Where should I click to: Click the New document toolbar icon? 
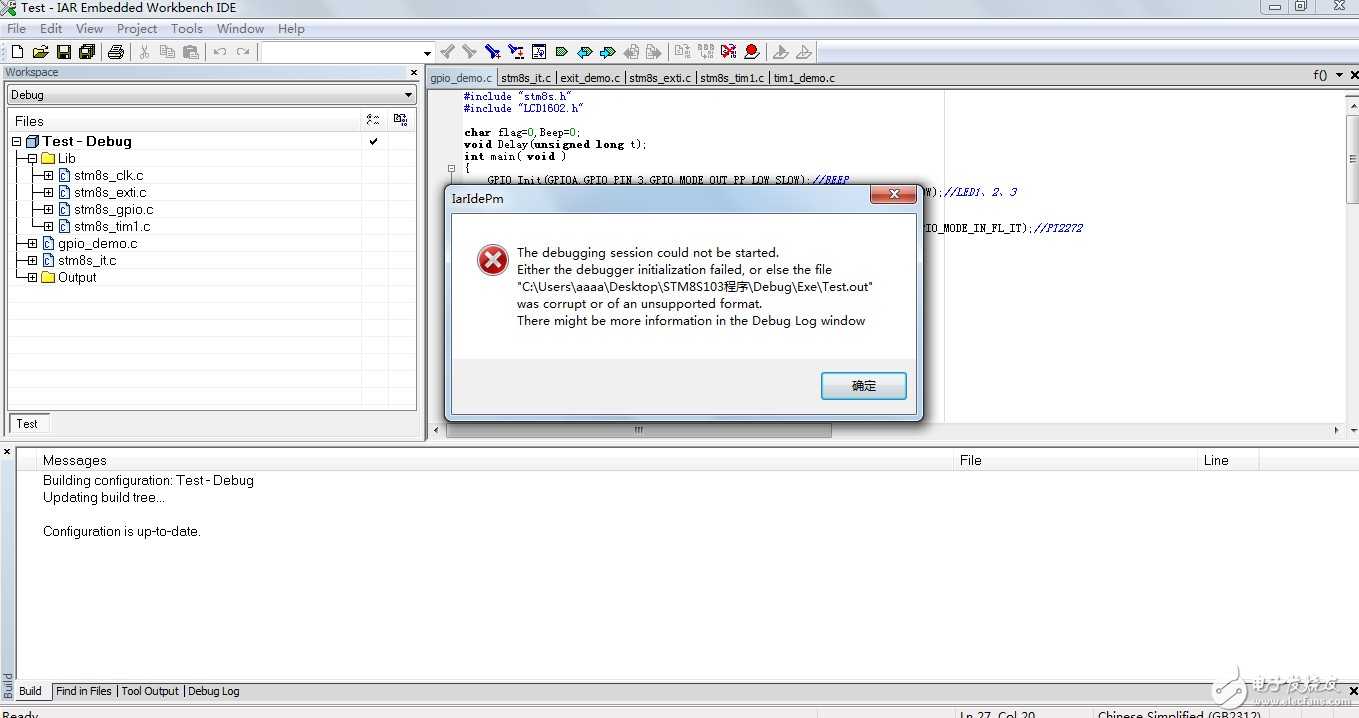coord(17,52)
